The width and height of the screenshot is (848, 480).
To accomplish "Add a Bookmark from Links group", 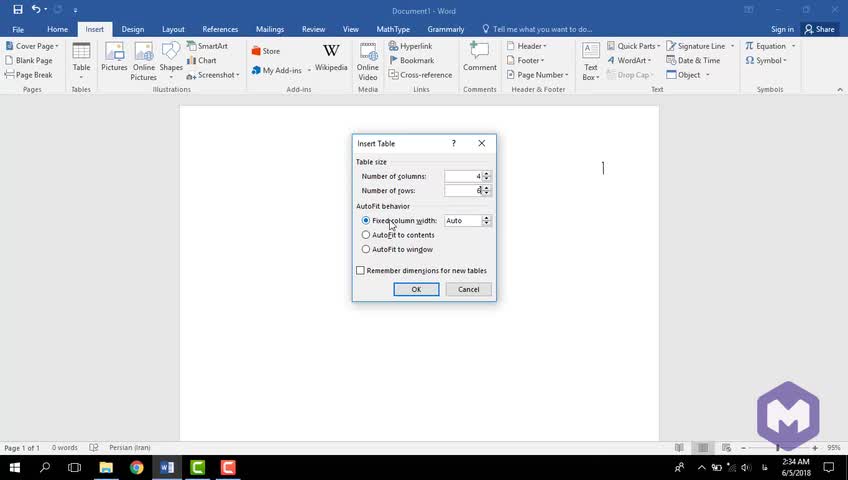I will click(412, 61).
